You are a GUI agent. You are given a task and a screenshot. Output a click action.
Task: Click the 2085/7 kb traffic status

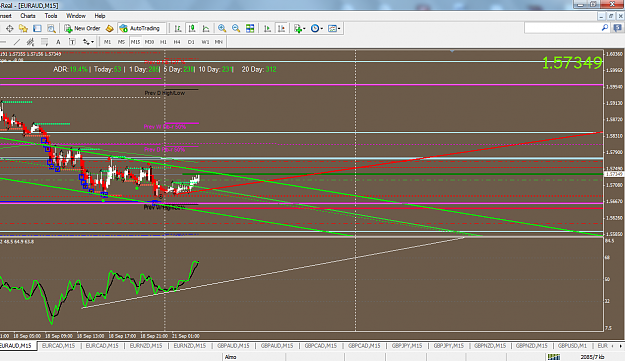(x=592, y=357)
